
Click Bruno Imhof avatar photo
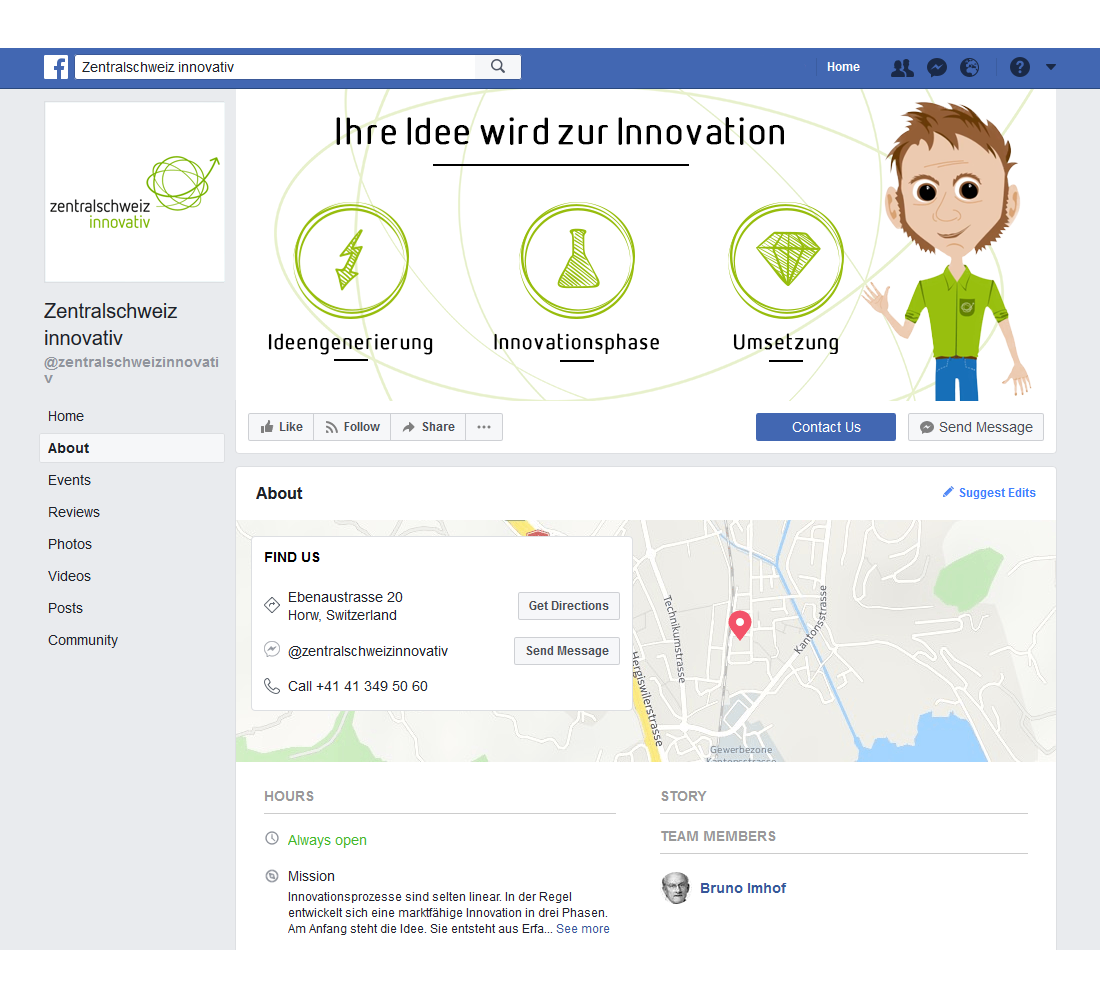[x=676, y=888]
